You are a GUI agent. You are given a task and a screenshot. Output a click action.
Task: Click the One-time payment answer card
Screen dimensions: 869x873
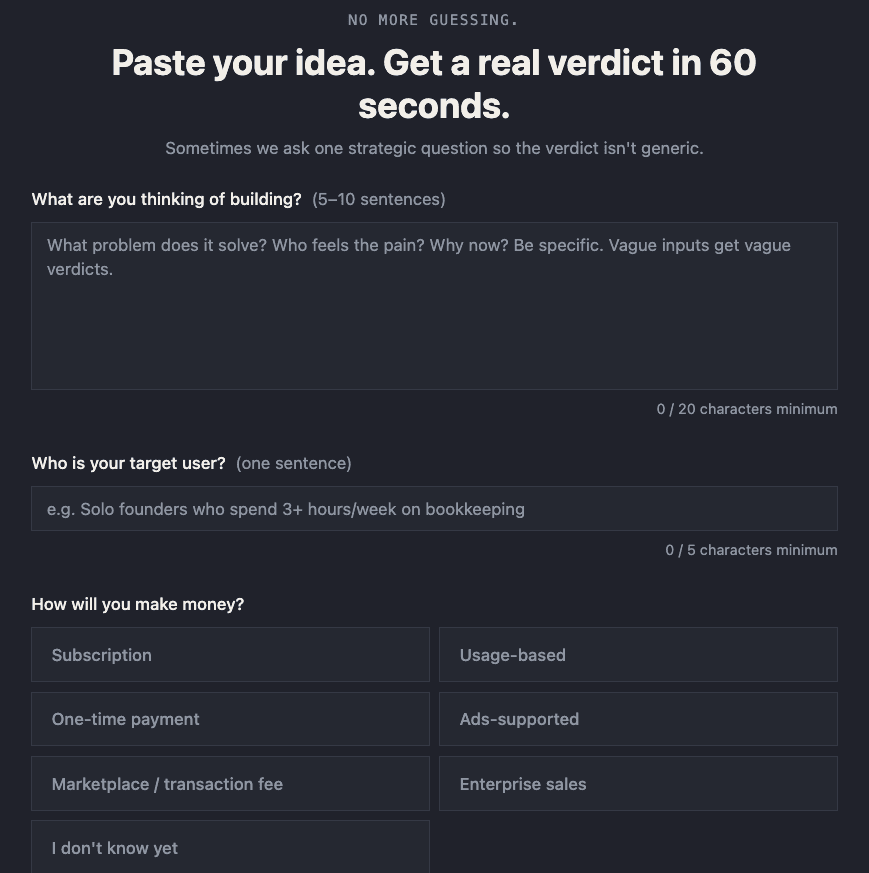230,719
